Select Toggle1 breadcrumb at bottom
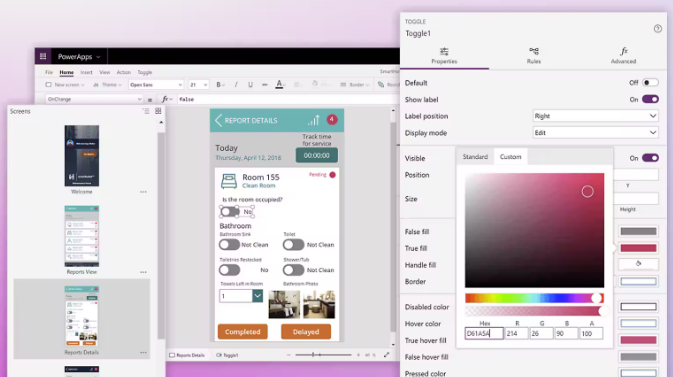 click(227, 355)
